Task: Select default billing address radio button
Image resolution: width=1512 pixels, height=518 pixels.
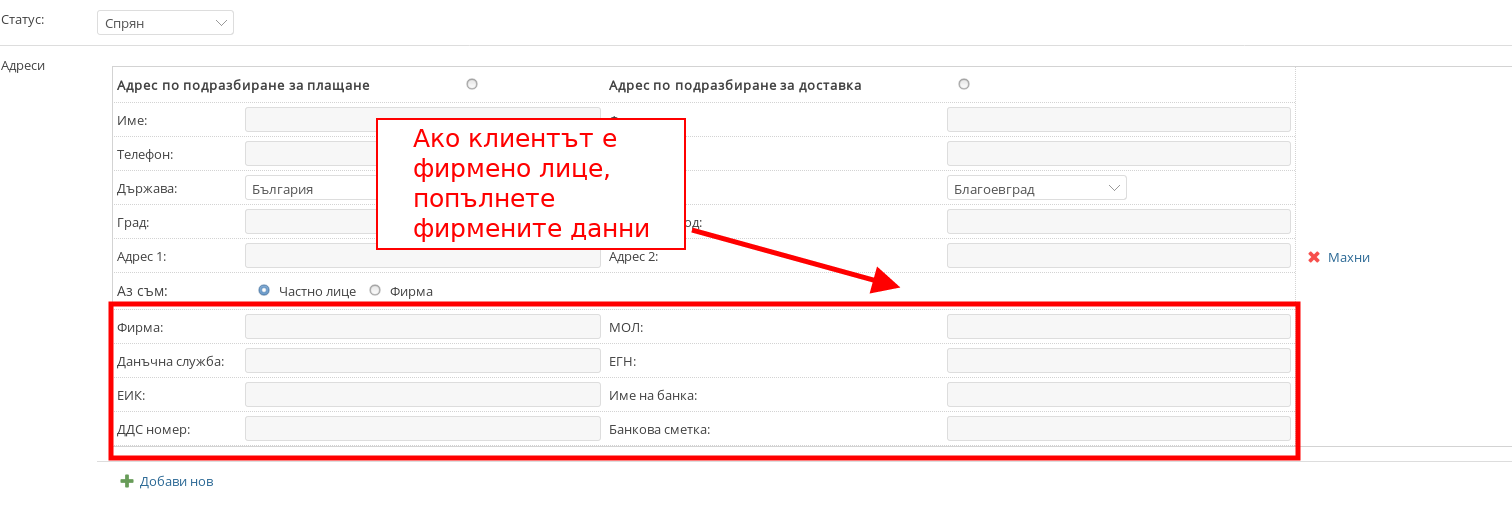Action: point(472,84)
